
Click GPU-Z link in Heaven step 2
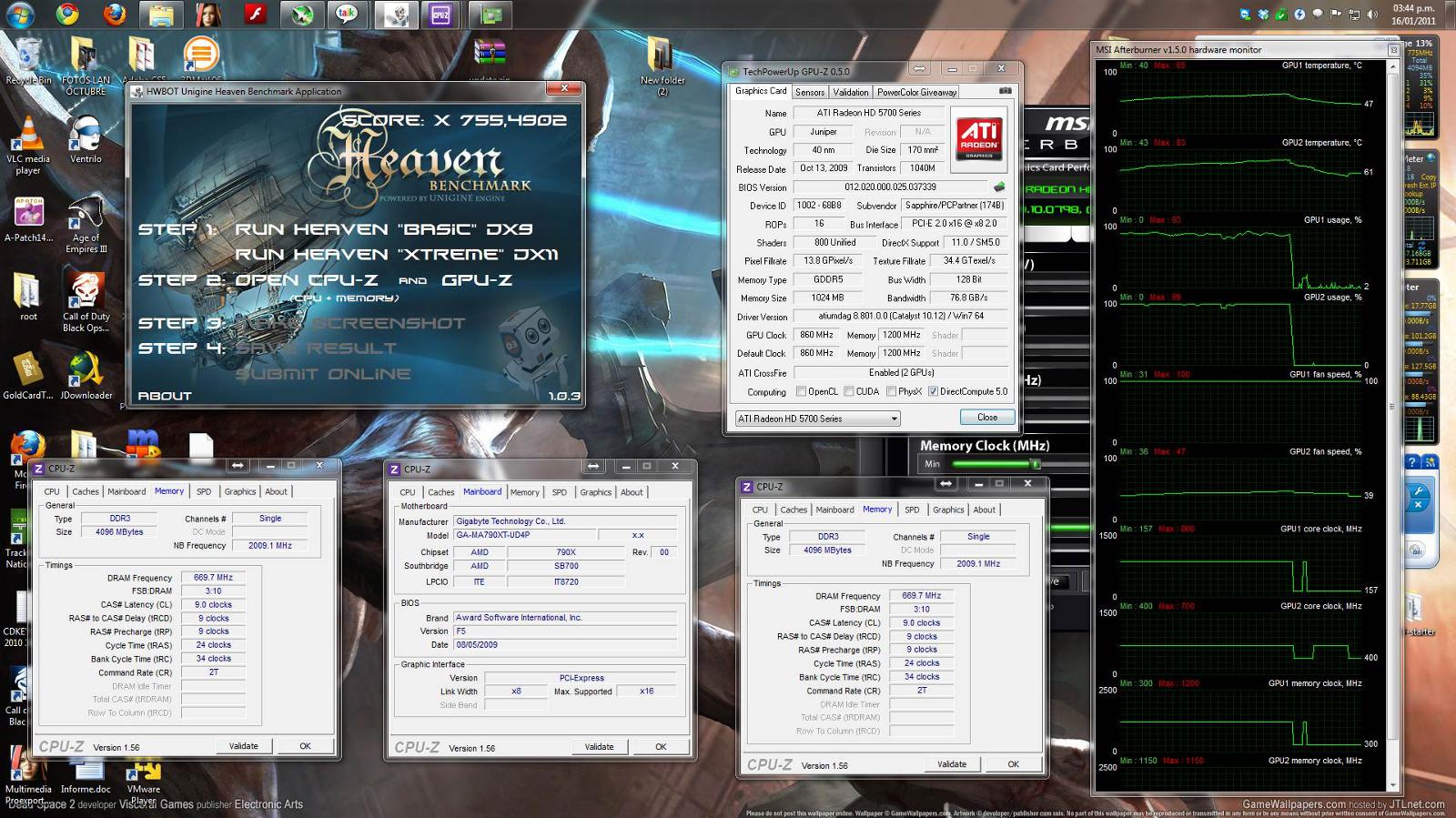(477, 280)
